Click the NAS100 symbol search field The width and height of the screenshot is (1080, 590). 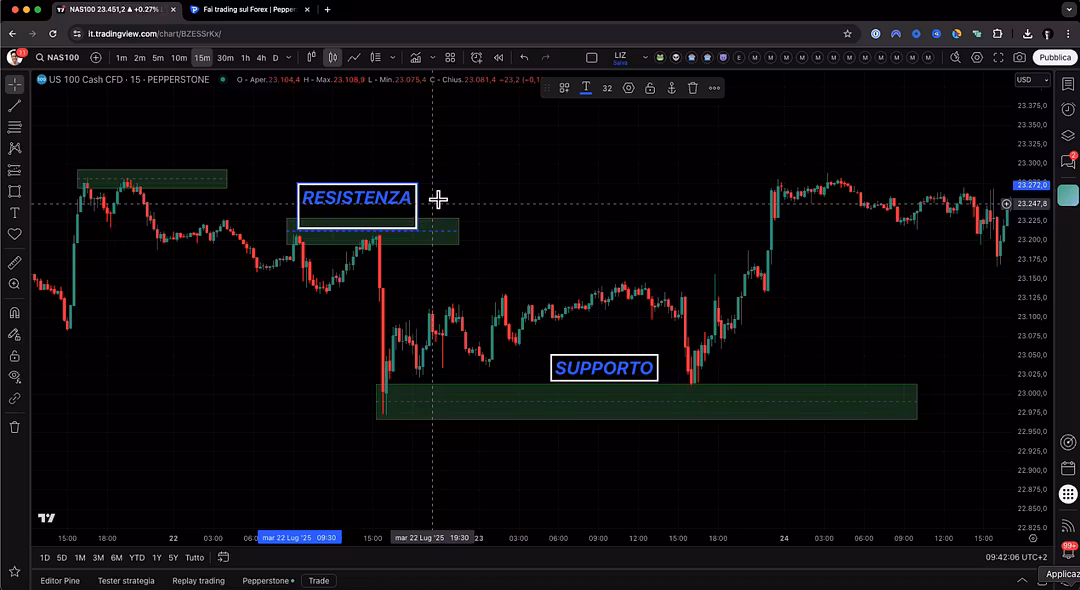63,58
